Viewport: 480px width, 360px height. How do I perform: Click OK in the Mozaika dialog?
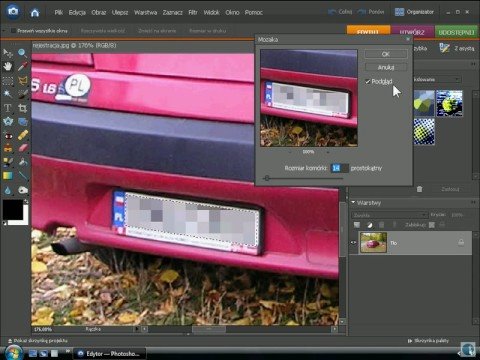pos(386,54)
